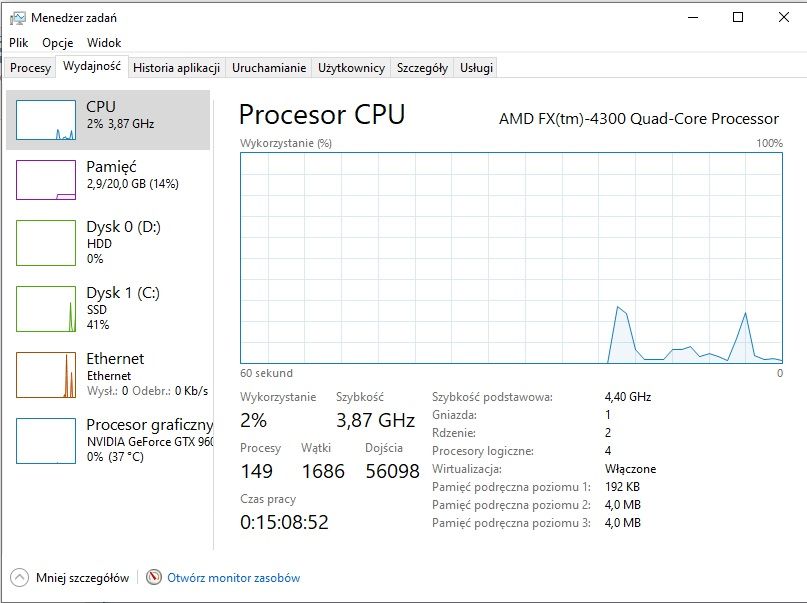Screen dimensions: 807x603
Task: Open the Usługi tab
Action: 476,68
